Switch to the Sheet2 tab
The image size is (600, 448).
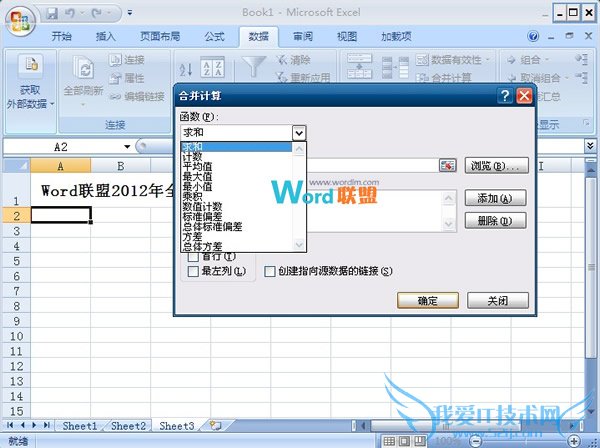(128, 426)
